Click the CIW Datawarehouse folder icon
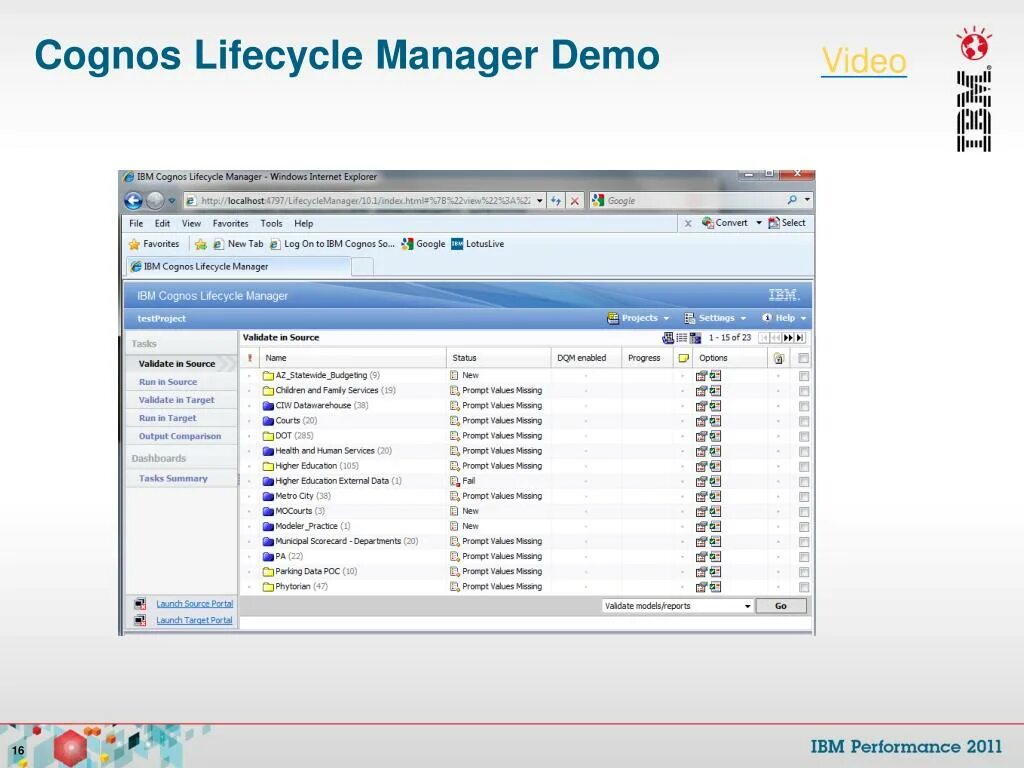The width and height of the screenshot is (1024, 768). coord(268,406)
